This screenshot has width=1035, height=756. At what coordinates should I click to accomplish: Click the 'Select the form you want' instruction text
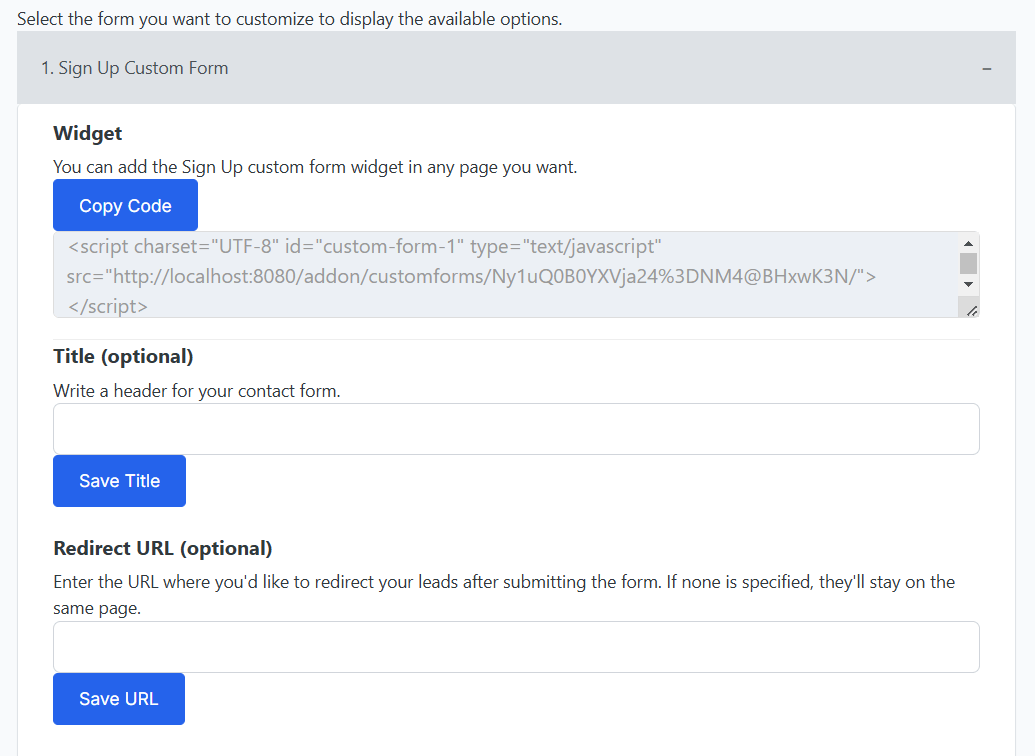coord(289,18)
